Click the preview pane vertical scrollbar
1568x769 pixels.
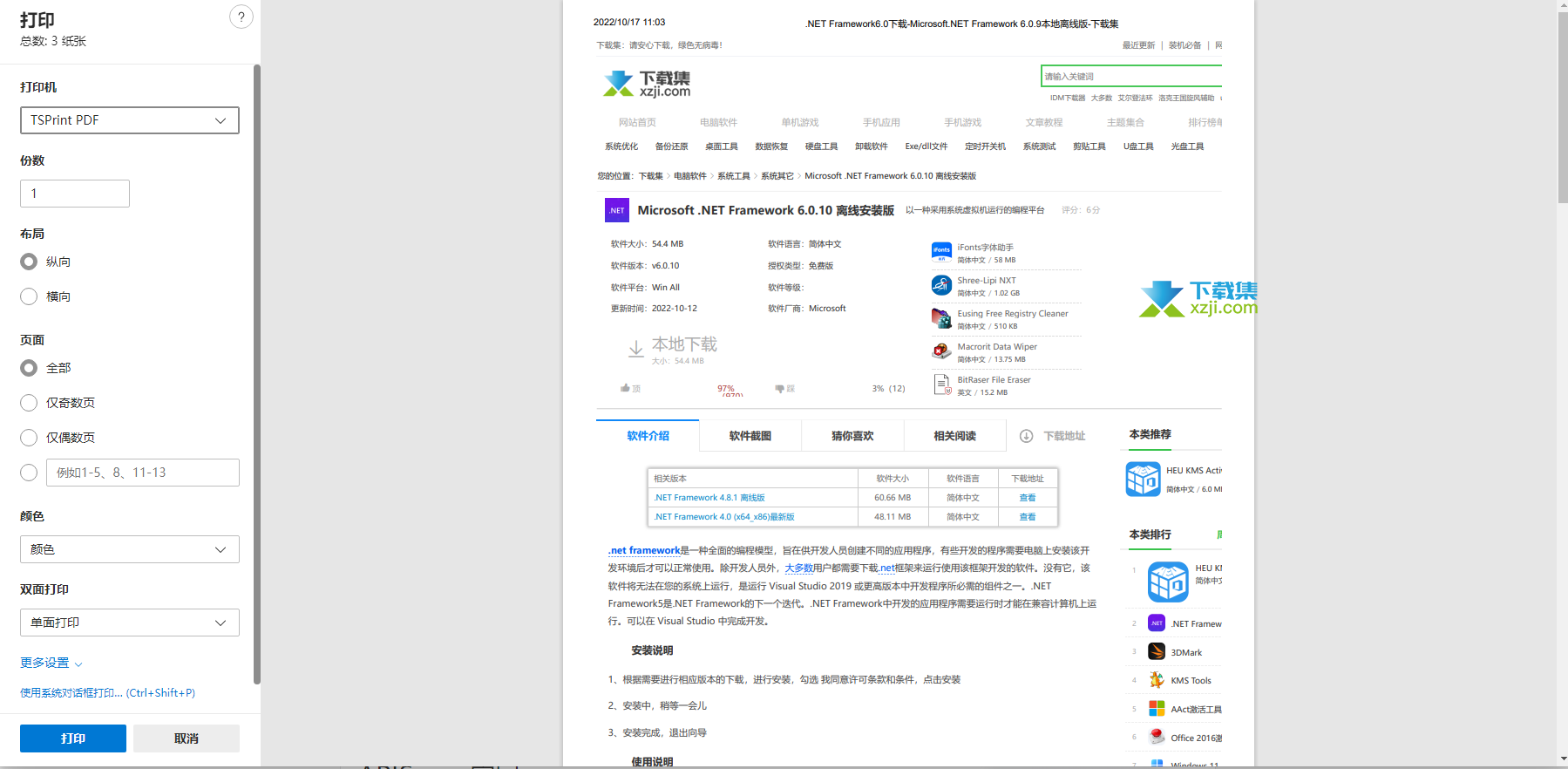coord(1563,109)
